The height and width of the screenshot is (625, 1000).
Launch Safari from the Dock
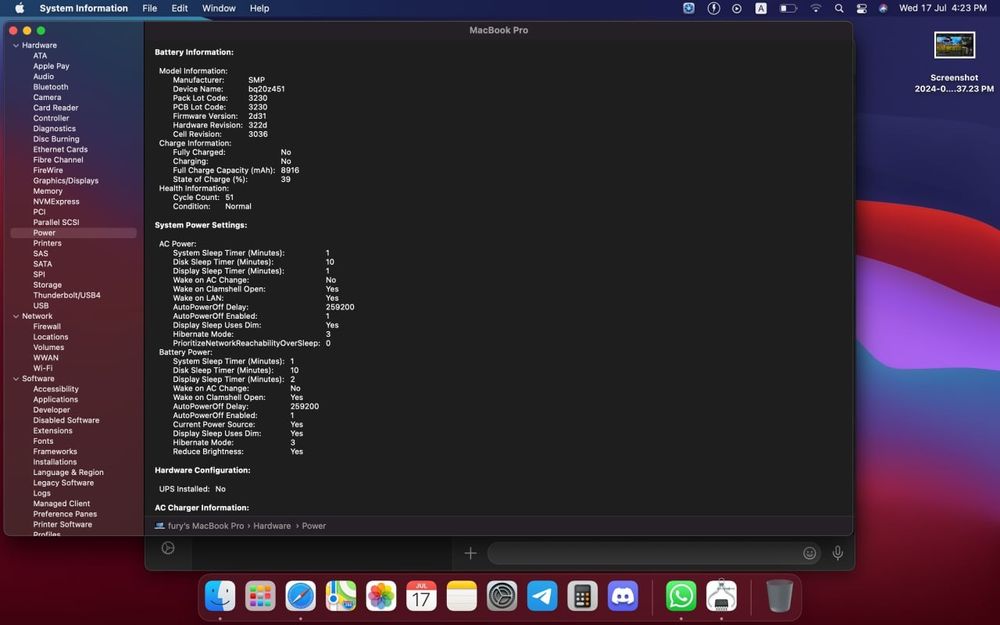tap(300, 596)
